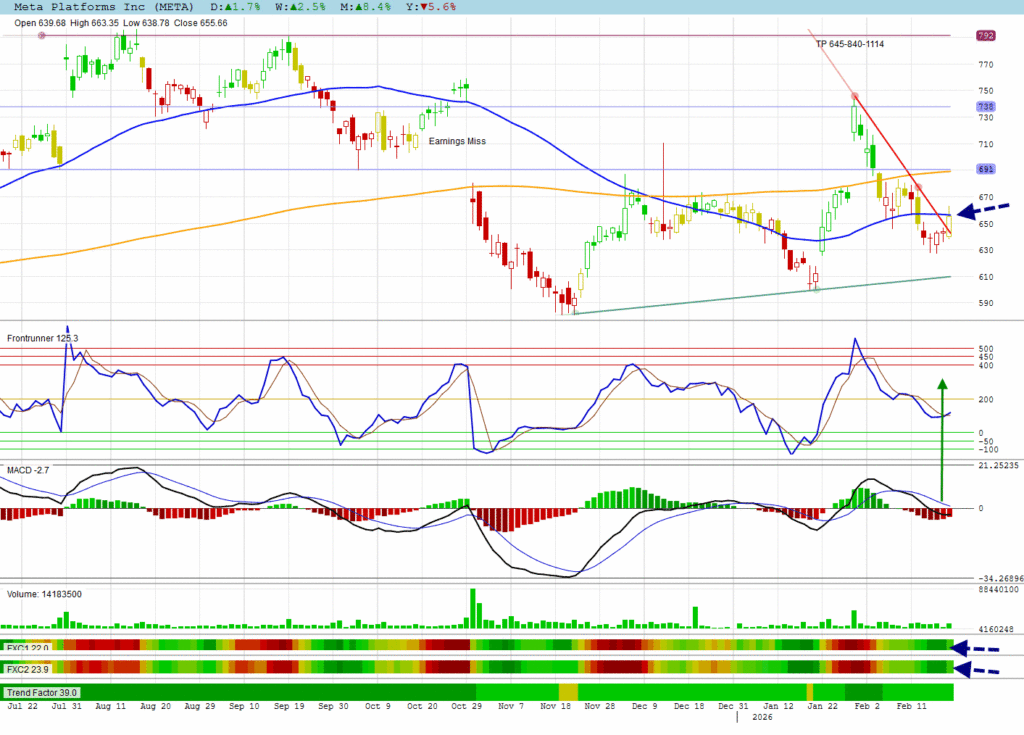Select the pink circle atop the red trendline
Image resolution: width=1024 pixels, height=735 pixels.
click(855, 96)
